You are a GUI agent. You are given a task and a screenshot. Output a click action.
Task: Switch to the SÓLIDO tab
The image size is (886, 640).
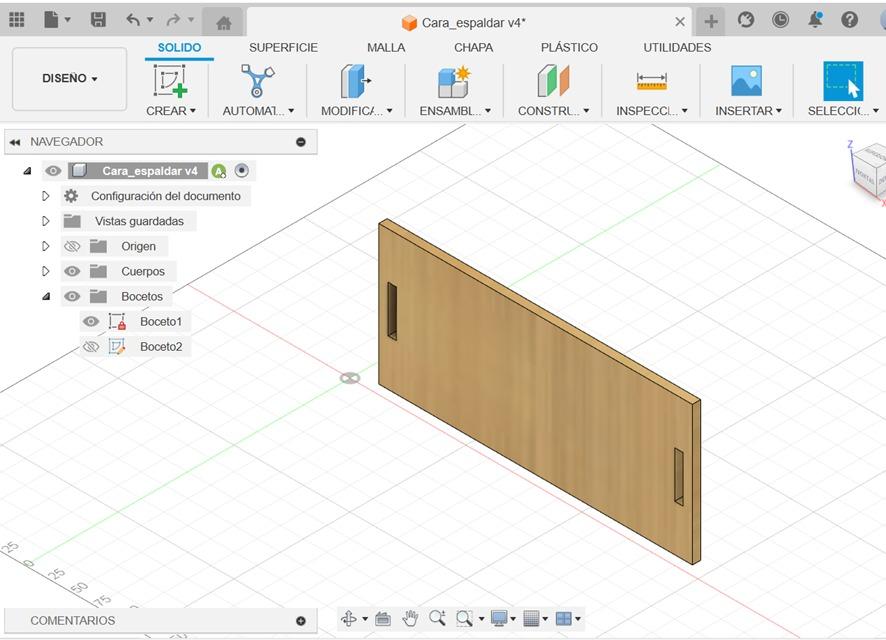[179, 47]
